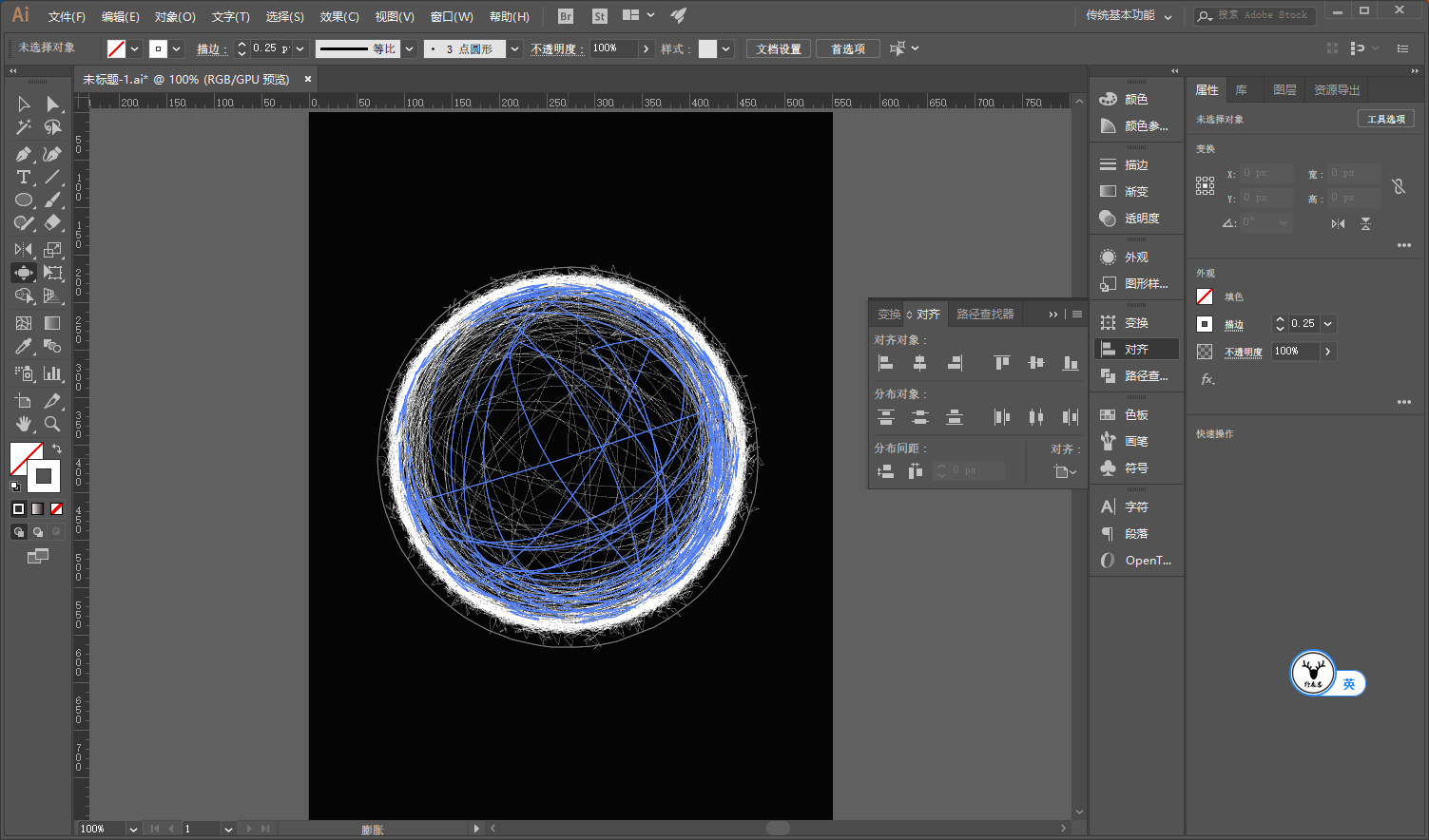The height and width of the screenshot is (840, 1429).
Task: Reset to default fill and stroke
Action: [x=15, y=487]
